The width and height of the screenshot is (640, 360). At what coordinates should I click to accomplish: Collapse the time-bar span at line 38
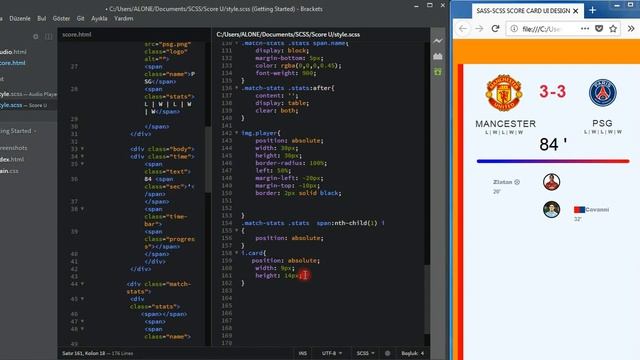point(82,209)
